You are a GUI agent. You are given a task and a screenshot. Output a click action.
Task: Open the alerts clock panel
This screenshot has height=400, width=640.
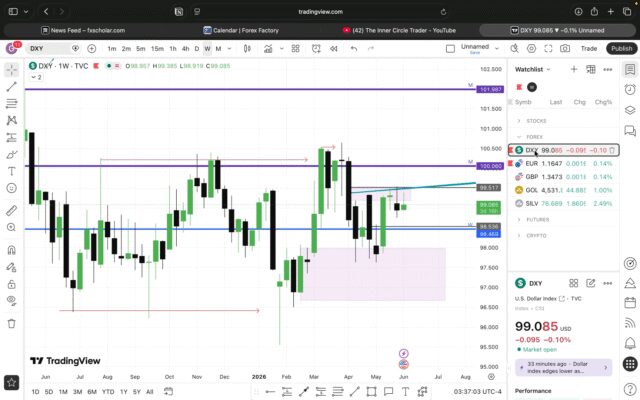point(630,89)
